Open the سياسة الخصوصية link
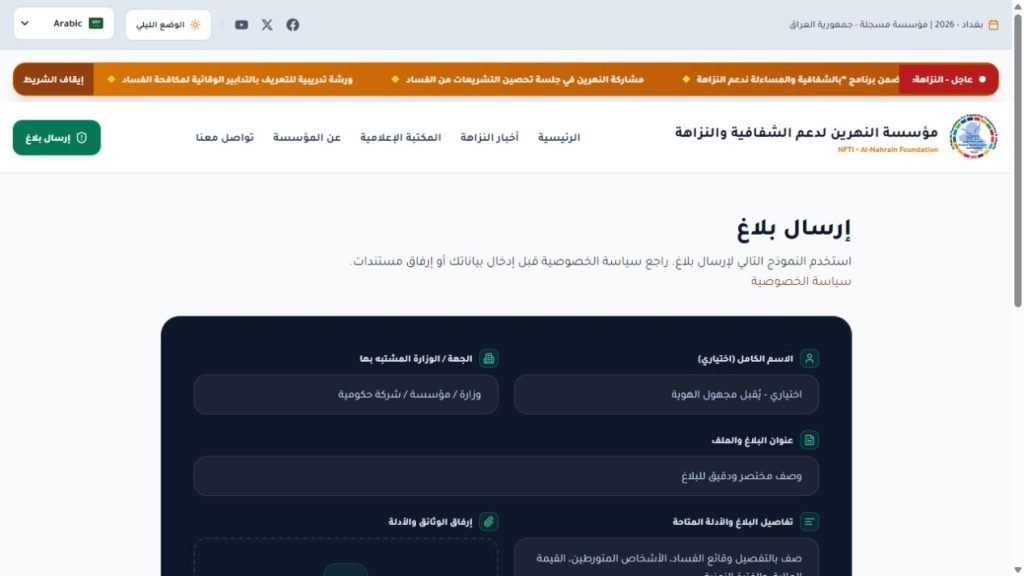This screenshot has height=576, width=1024. (x=801, y=281)
